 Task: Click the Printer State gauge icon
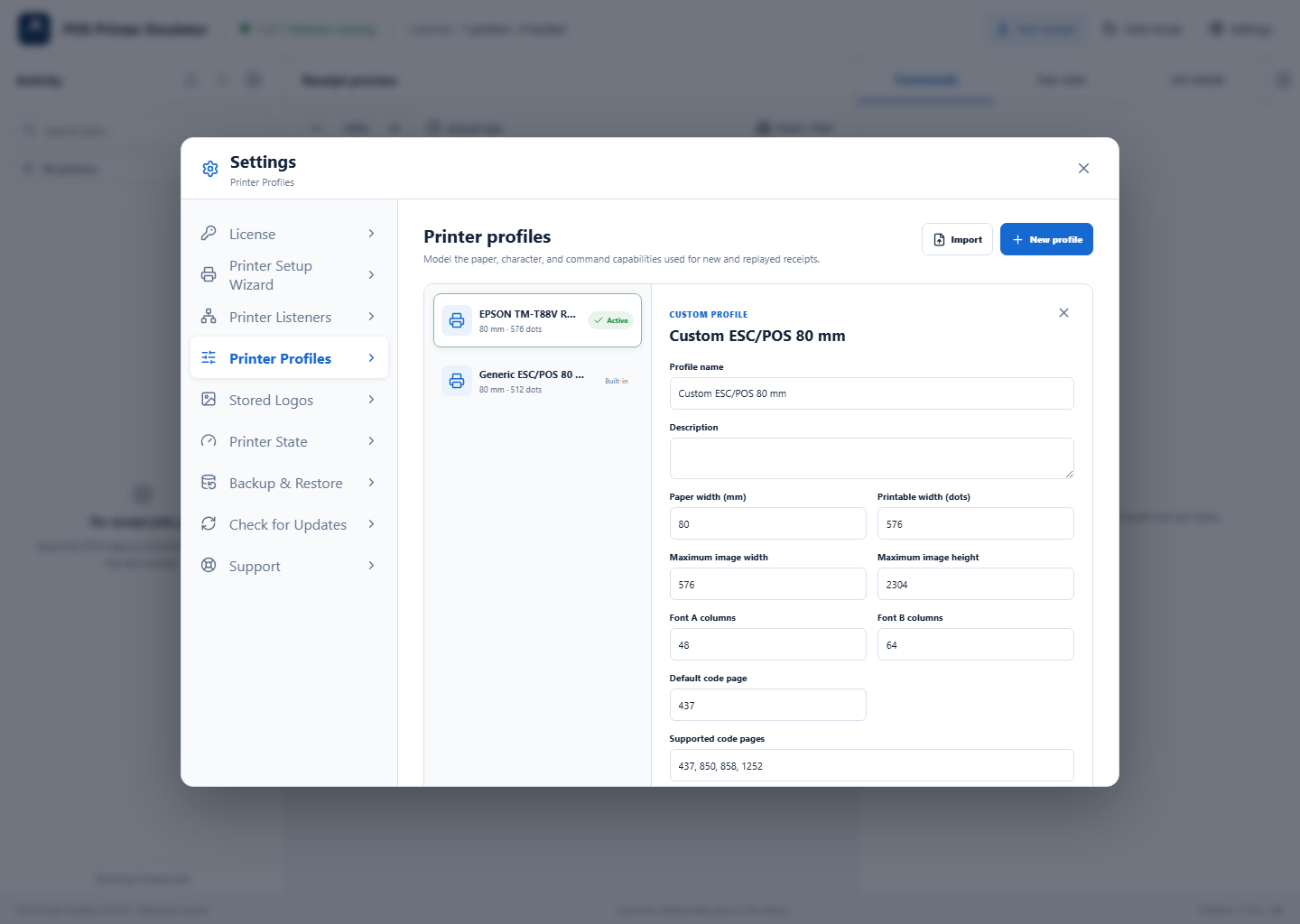pyautogui.click(x=209, y=440)
